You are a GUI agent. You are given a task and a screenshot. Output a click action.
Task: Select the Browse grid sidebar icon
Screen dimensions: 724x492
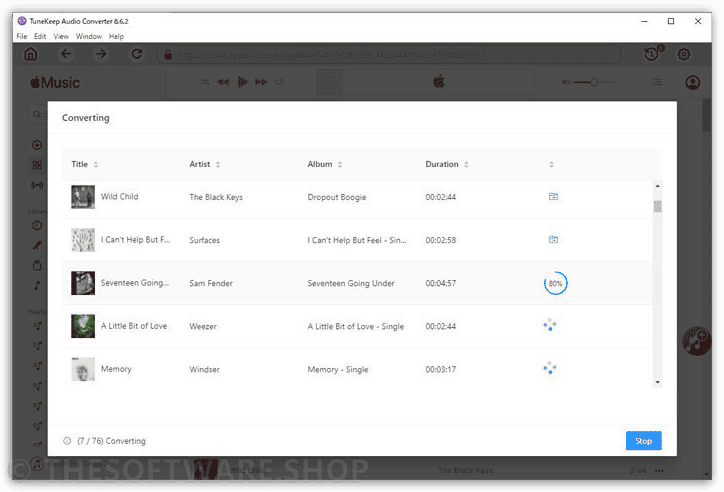pos(37,165)
